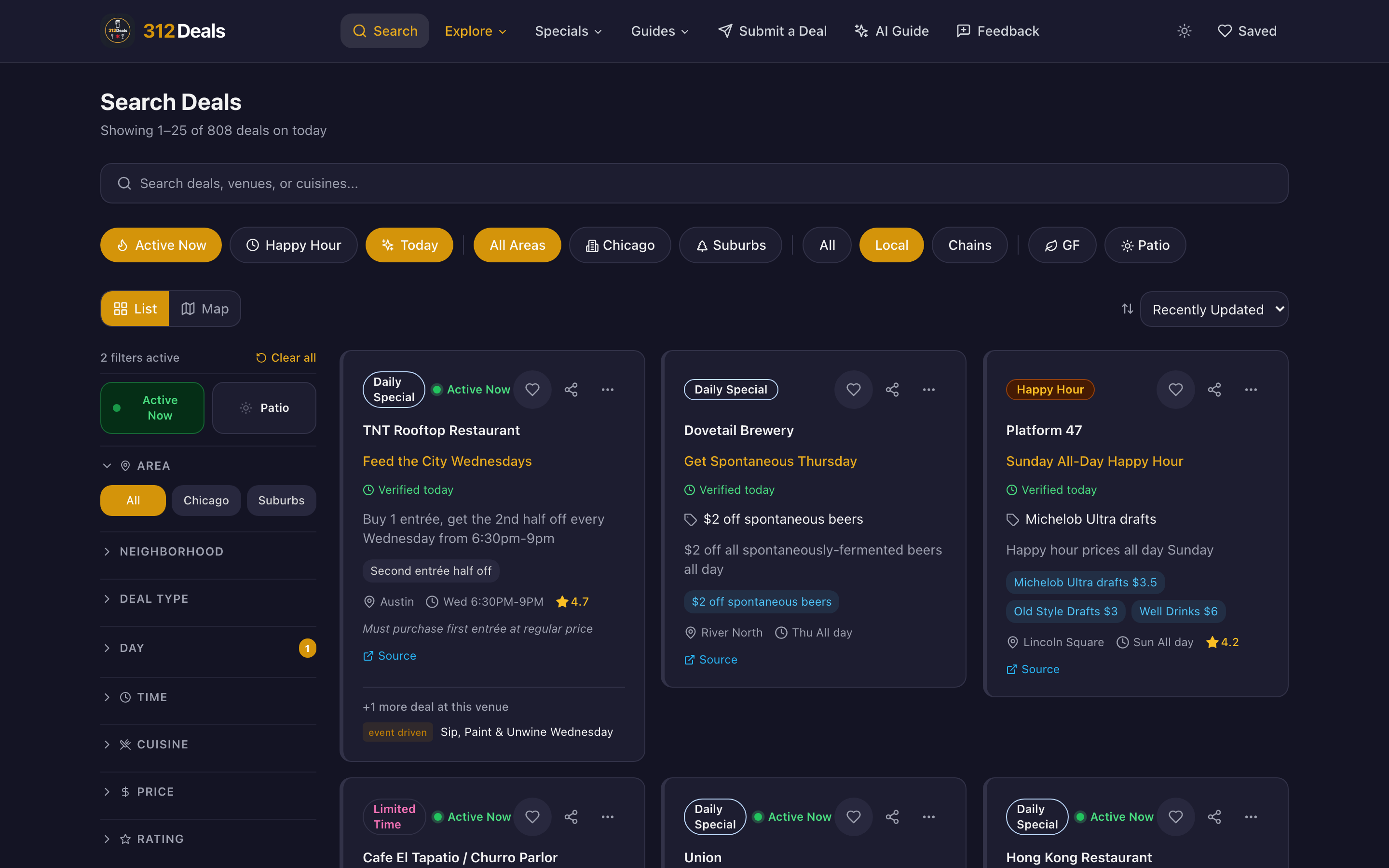Share the Cafe El Tapatio deal
This screenshot has width=1389, height=868.
571,817
